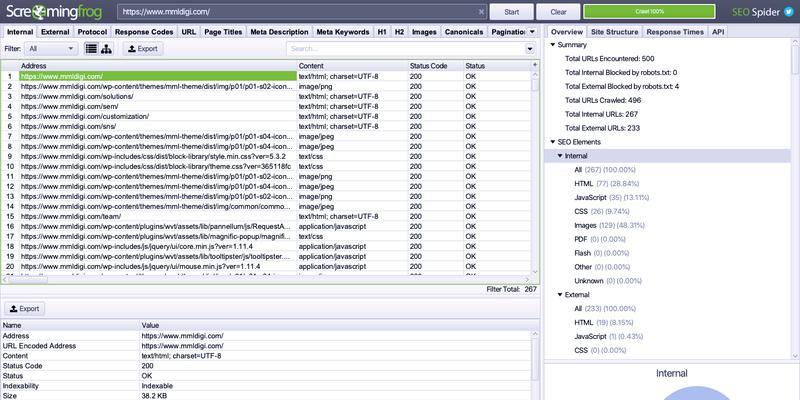Open the Images tab

[424, 32]
